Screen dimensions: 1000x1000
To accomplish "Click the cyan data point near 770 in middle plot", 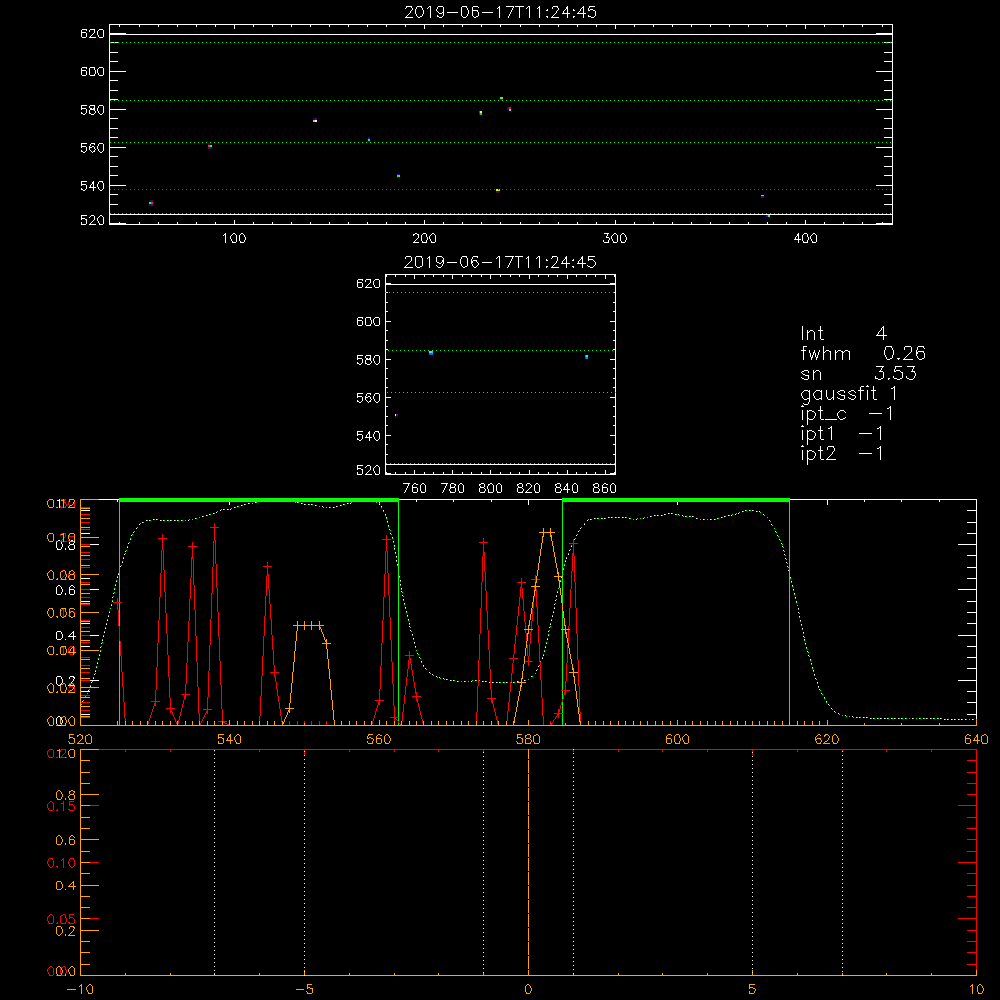I will click(x=431, y=353).
